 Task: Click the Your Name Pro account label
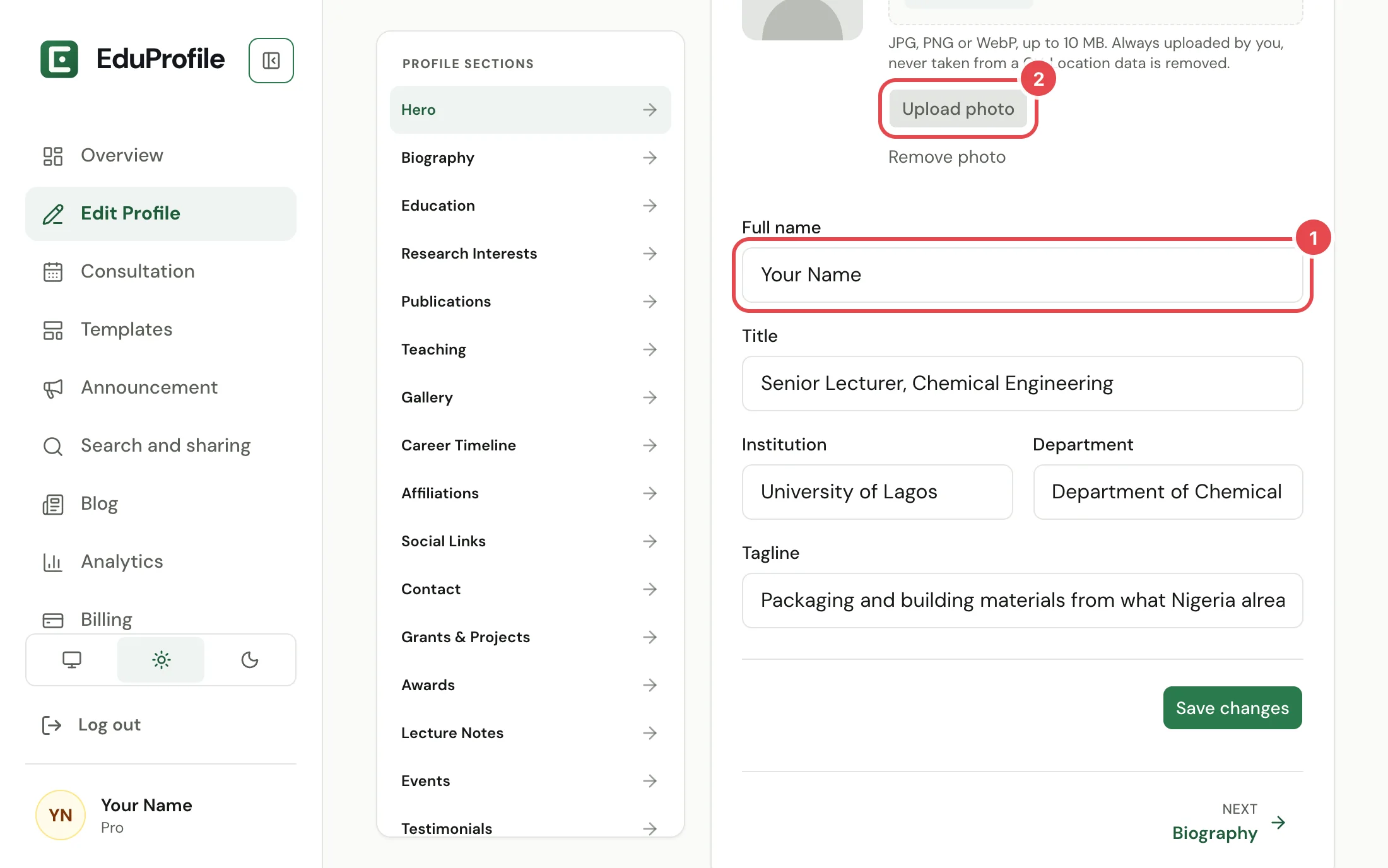[x=146, y=816]
